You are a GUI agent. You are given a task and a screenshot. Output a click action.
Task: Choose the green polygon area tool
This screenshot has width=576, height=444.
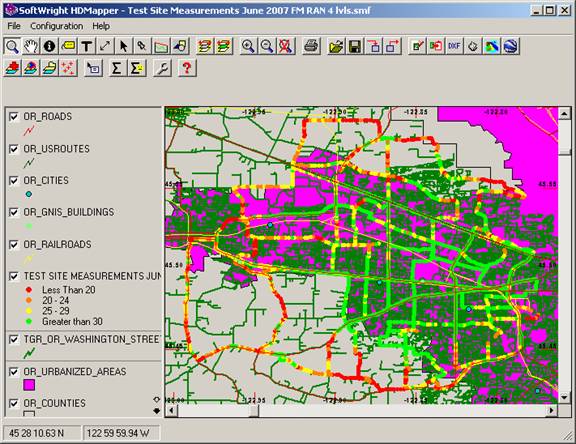point(161,46)
